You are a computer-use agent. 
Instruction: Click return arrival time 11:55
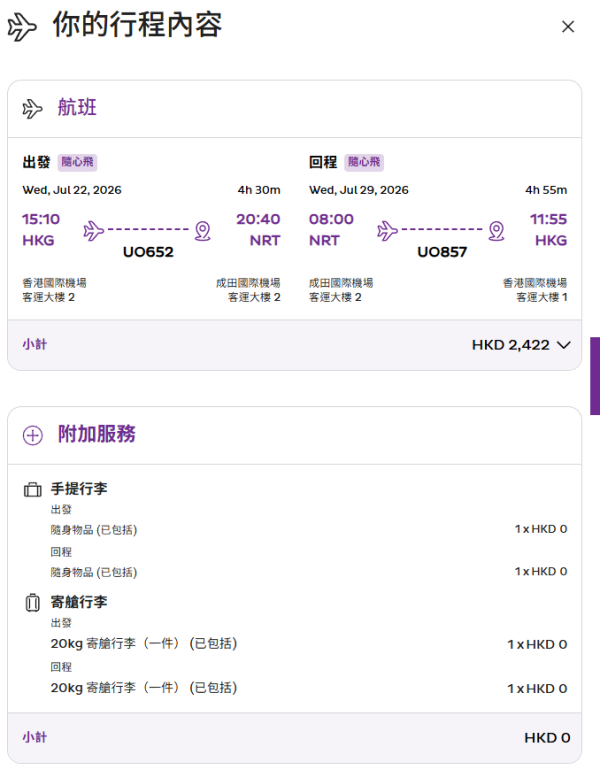548,219
